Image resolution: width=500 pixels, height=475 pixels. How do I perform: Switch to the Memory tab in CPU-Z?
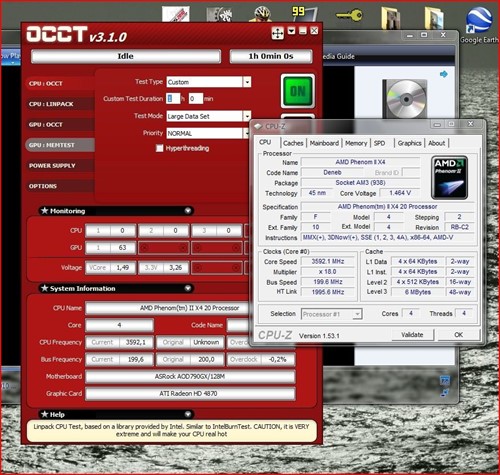[356, 143]
